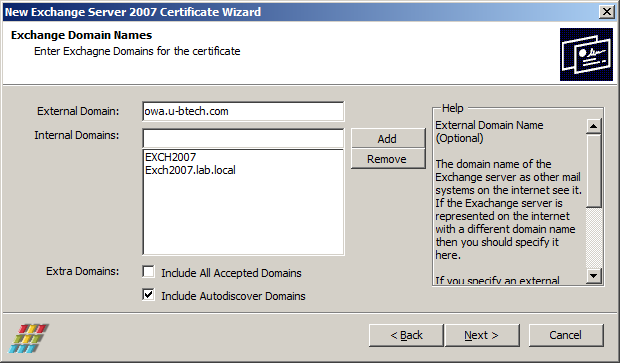Click the Help panel scroll down arrow
This screenshot has width=620, height=363.
tap(594, 276)
